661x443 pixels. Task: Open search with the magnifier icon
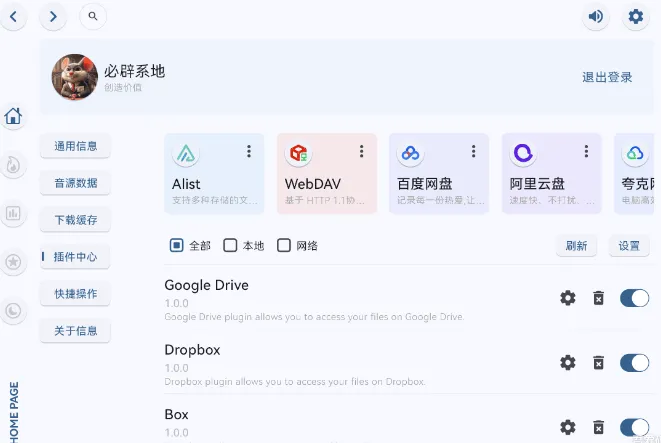point(93,16)
